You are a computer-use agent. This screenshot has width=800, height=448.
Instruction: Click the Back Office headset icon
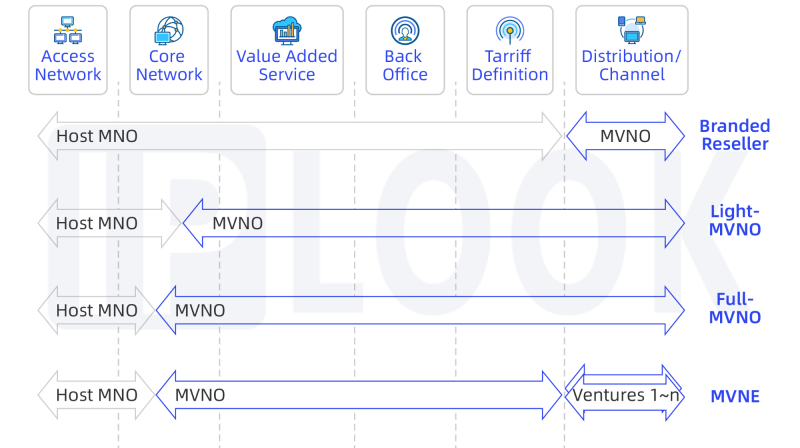tap(405, 30)
